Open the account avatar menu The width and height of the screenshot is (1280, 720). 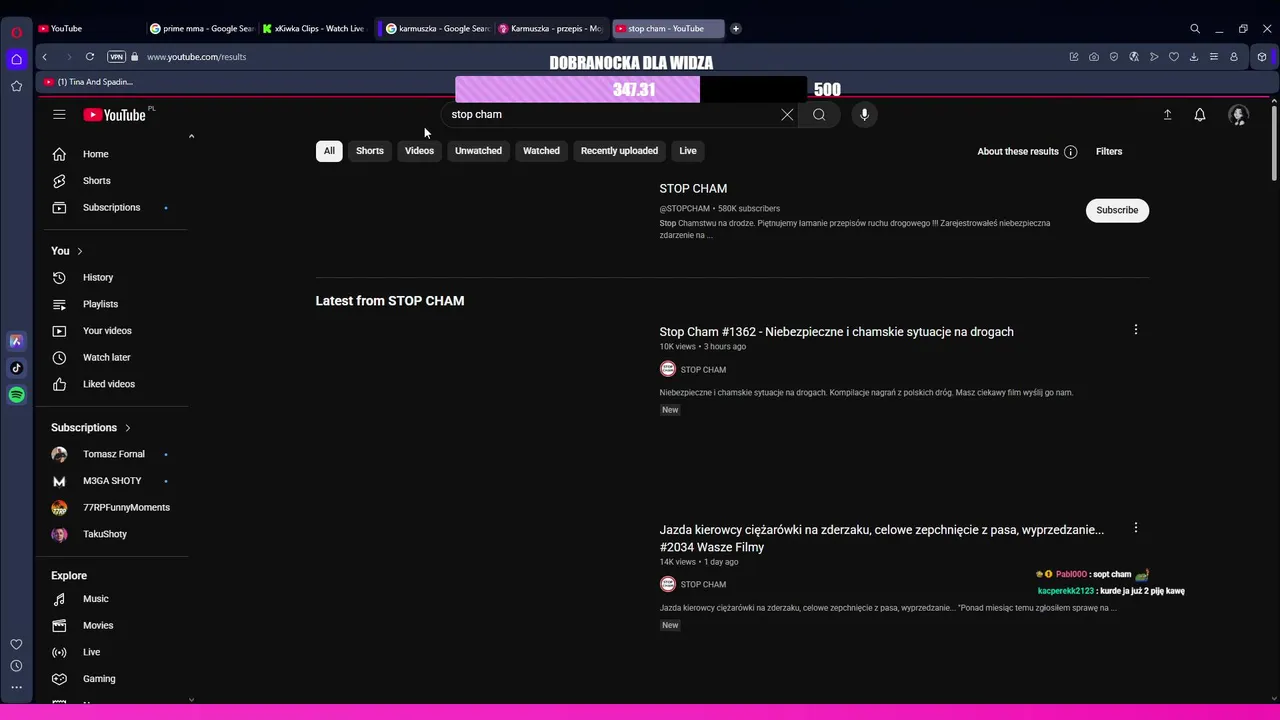1238,115
